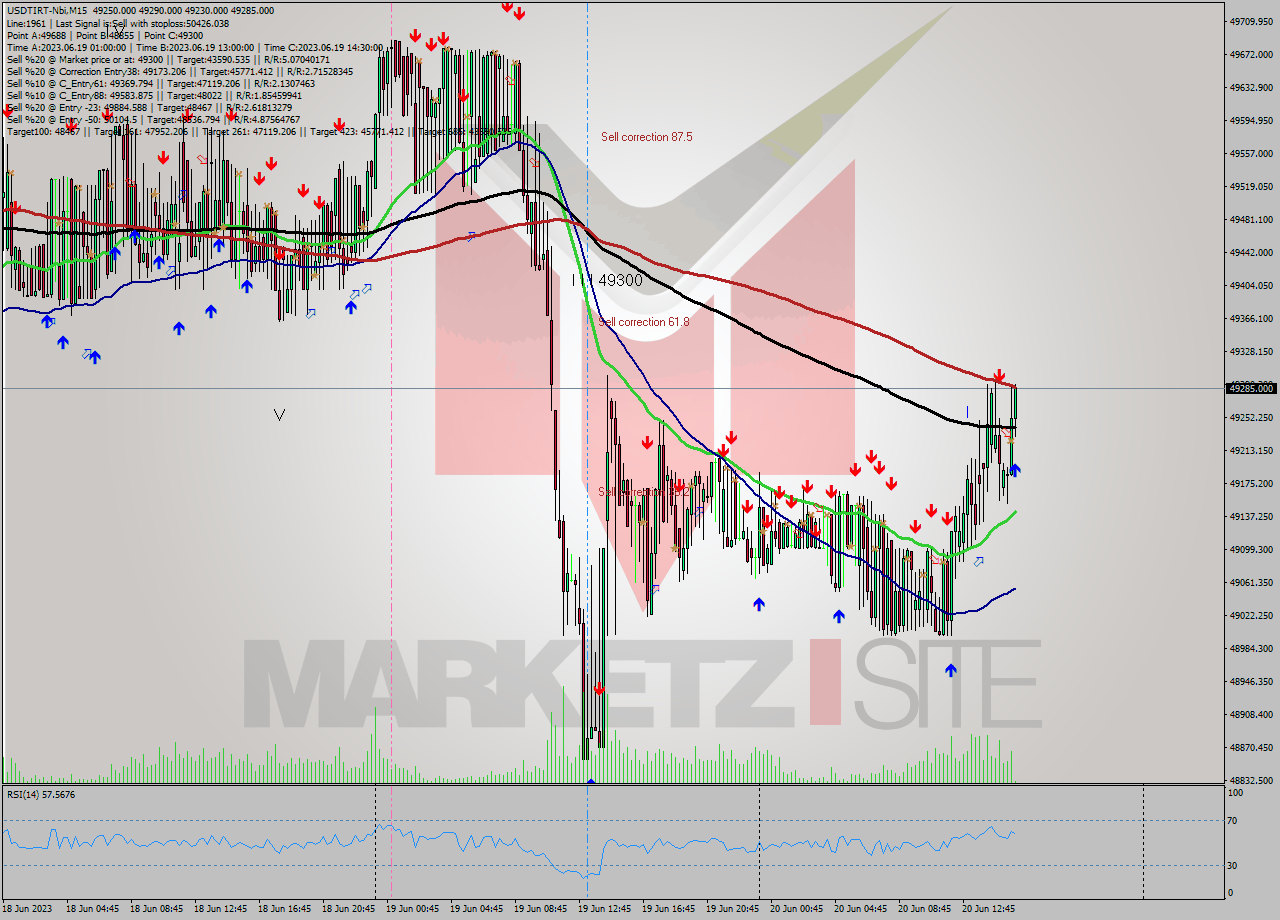This screenshot has width=1280, height=920.
Task: Click the 49213.150 price axis label
Action: (x=1249, y=450)
